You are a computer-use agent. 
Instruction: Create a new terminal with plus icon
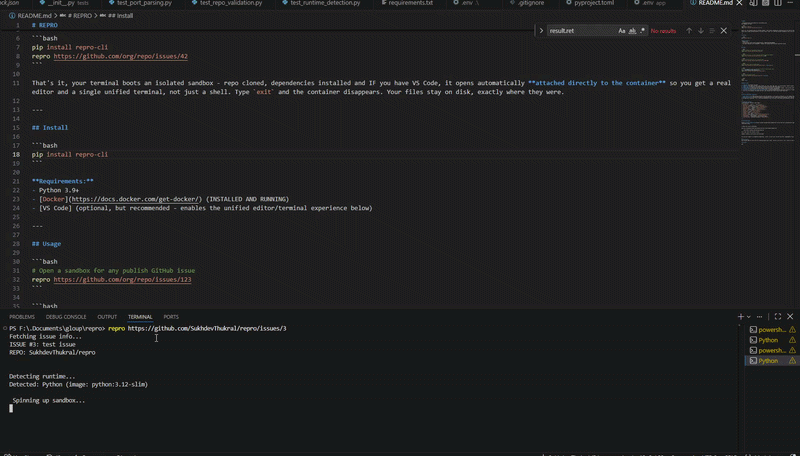[x=741, y=317]
